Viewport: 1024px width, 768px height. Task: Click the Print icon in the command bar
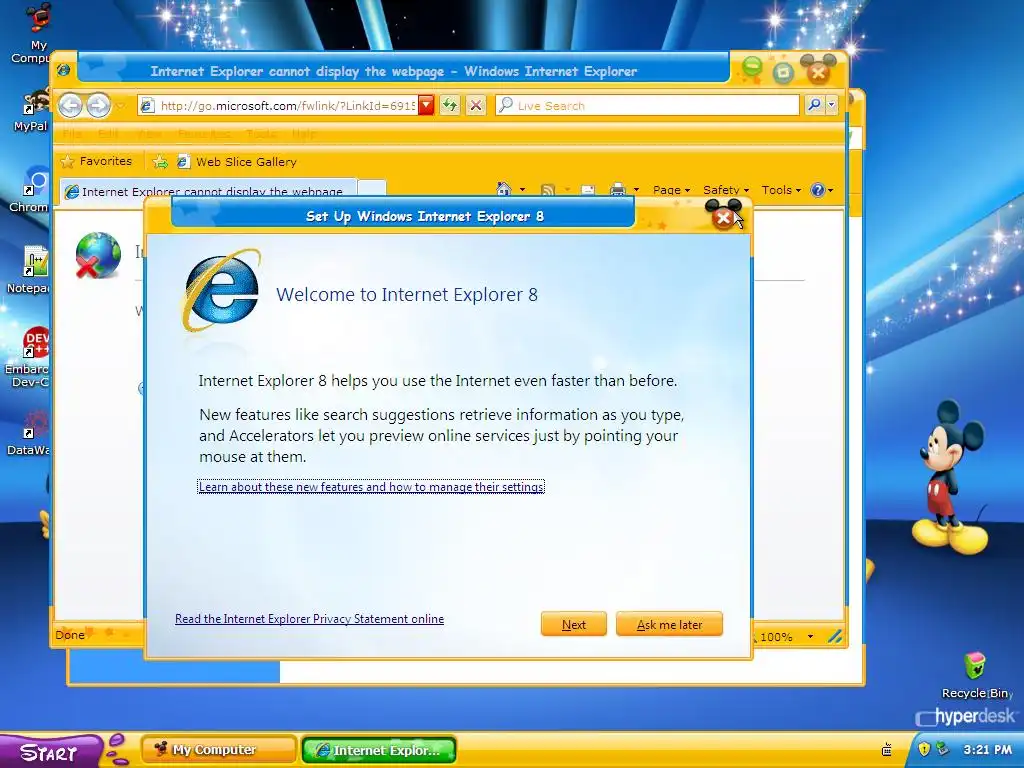pos(617,190)
